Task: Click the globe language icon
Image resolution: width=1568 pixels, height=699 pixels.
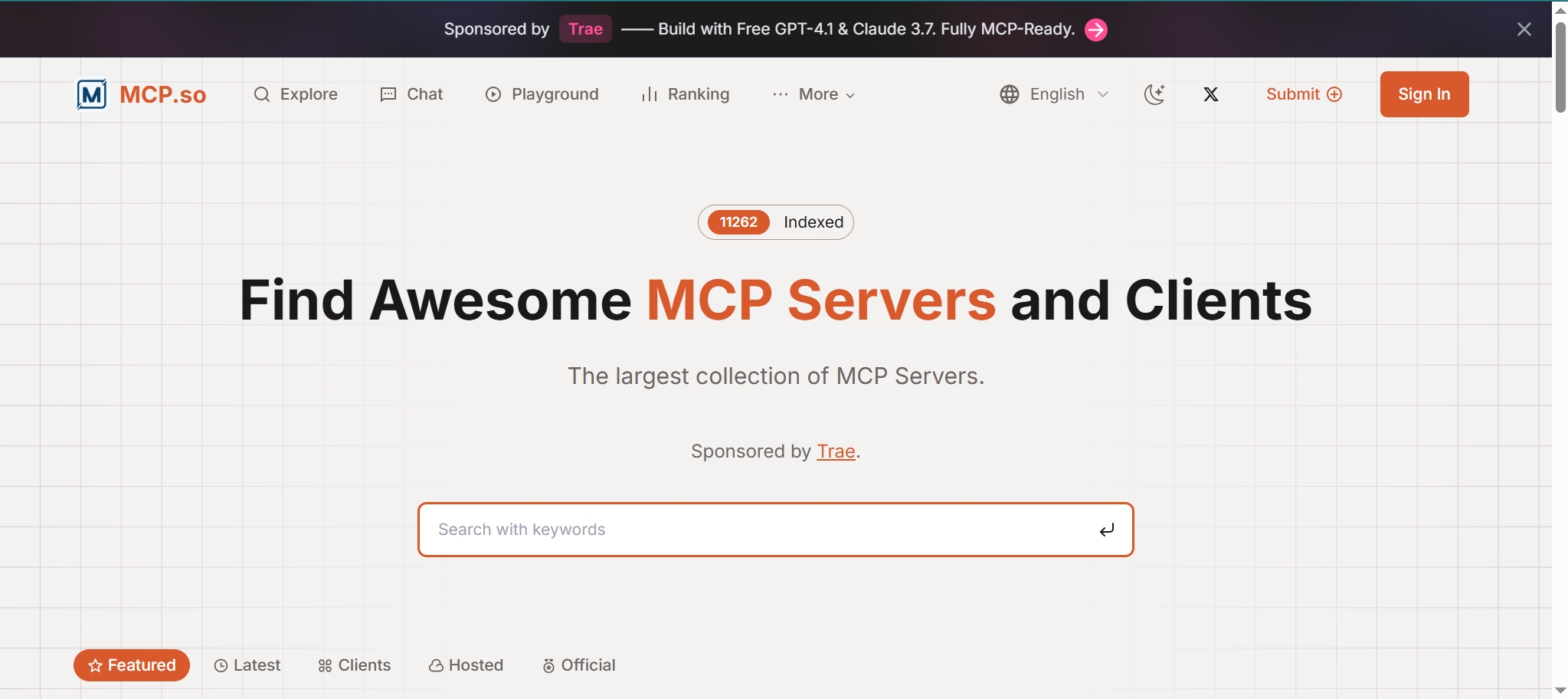Action: 1010,94
